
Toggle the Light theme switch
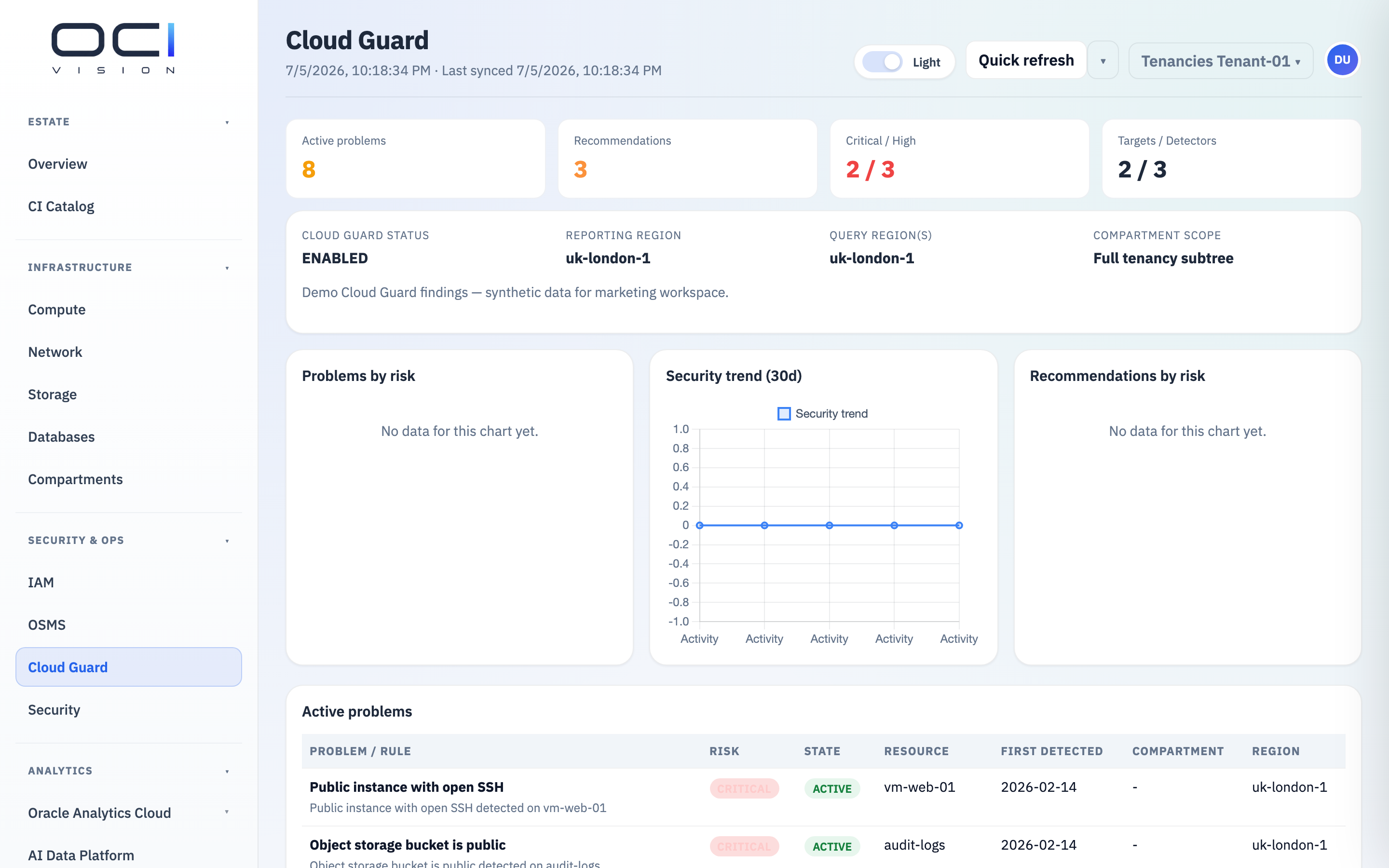882,61
